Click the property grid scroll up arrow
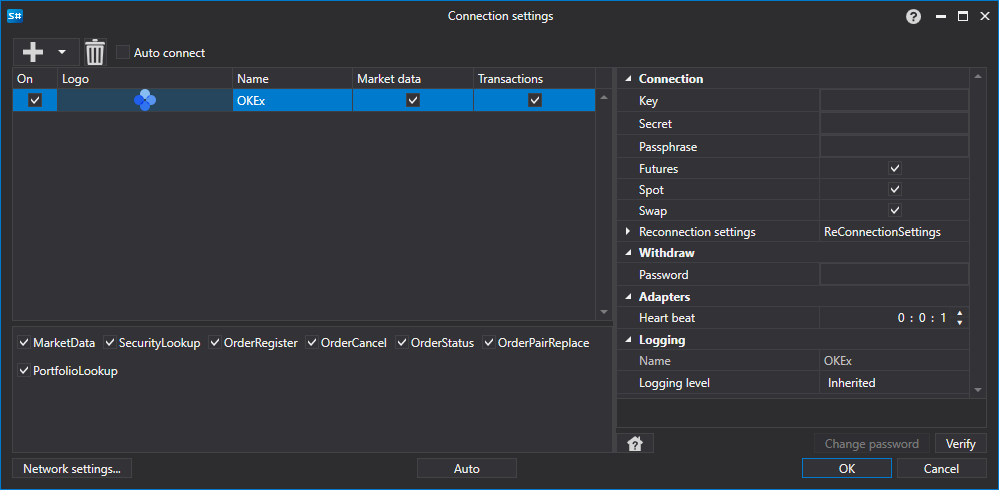Screen dimensions: 999x490 977,77
